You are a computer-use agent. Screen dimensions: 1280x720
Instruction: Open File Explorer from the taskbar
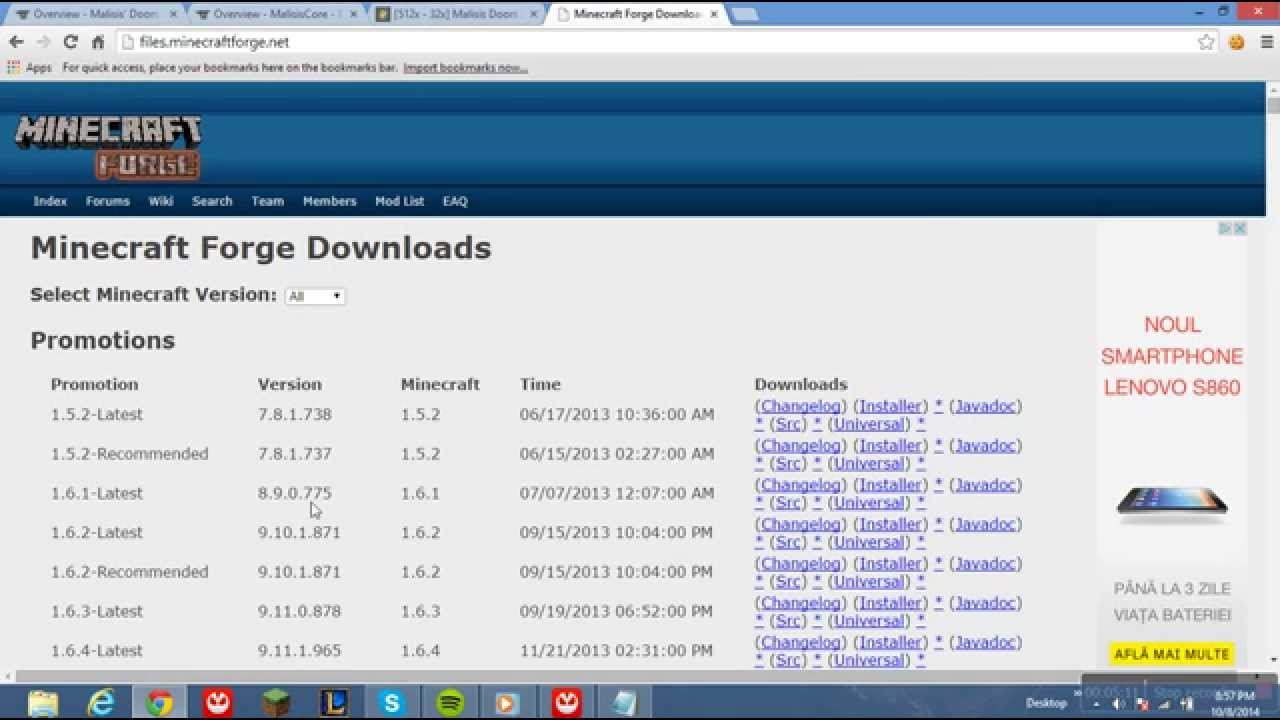click(43, 703)
